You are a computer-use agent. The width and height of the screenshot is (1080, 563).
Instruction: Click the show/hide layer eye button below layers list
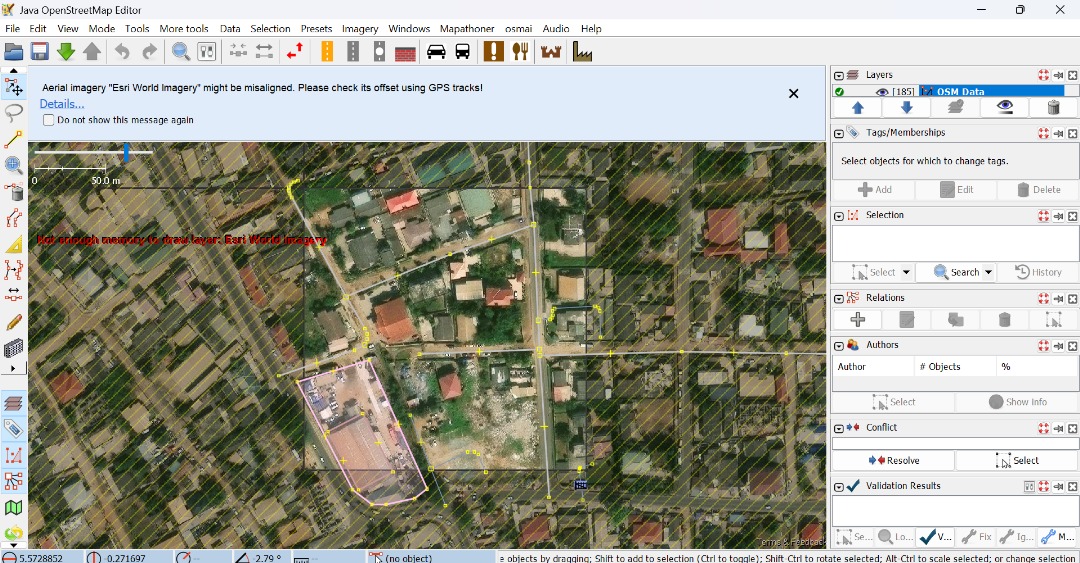click(1004, 108)
